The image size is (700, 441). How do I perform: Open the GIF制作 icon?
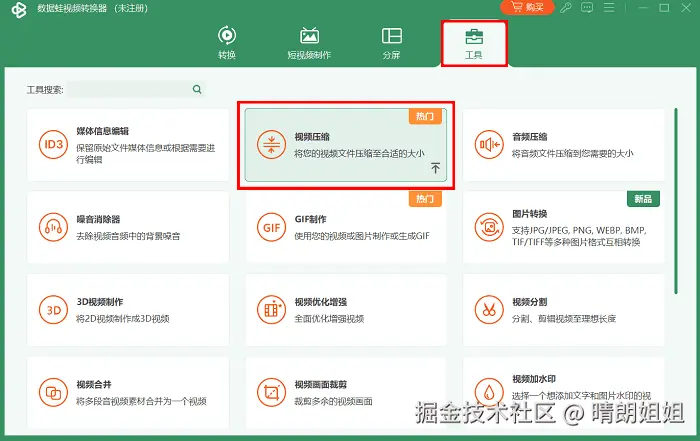271,227
